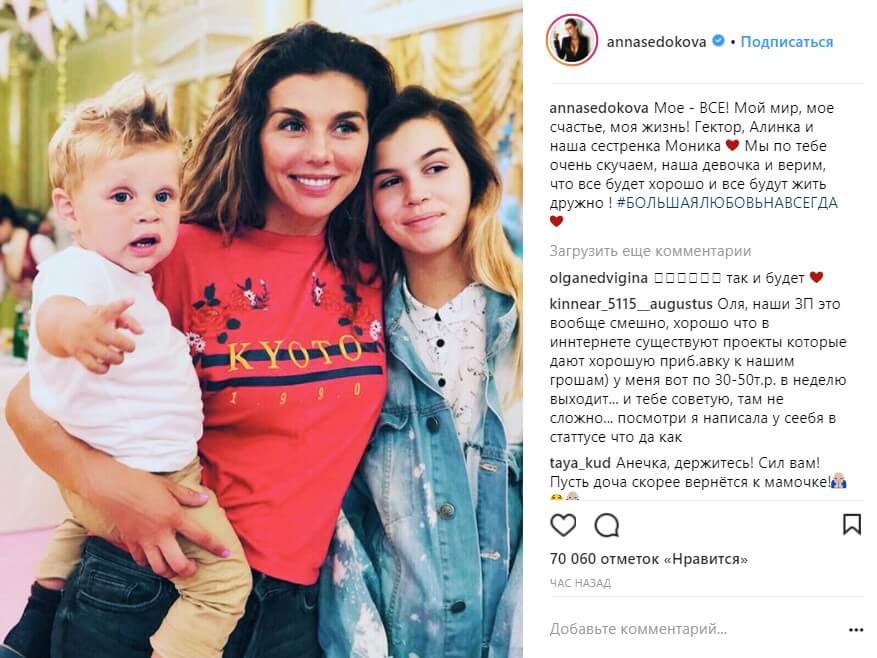Open comments via speech bubble icon
The height and width of the screenshot is (658, 877).
[607, 525]
